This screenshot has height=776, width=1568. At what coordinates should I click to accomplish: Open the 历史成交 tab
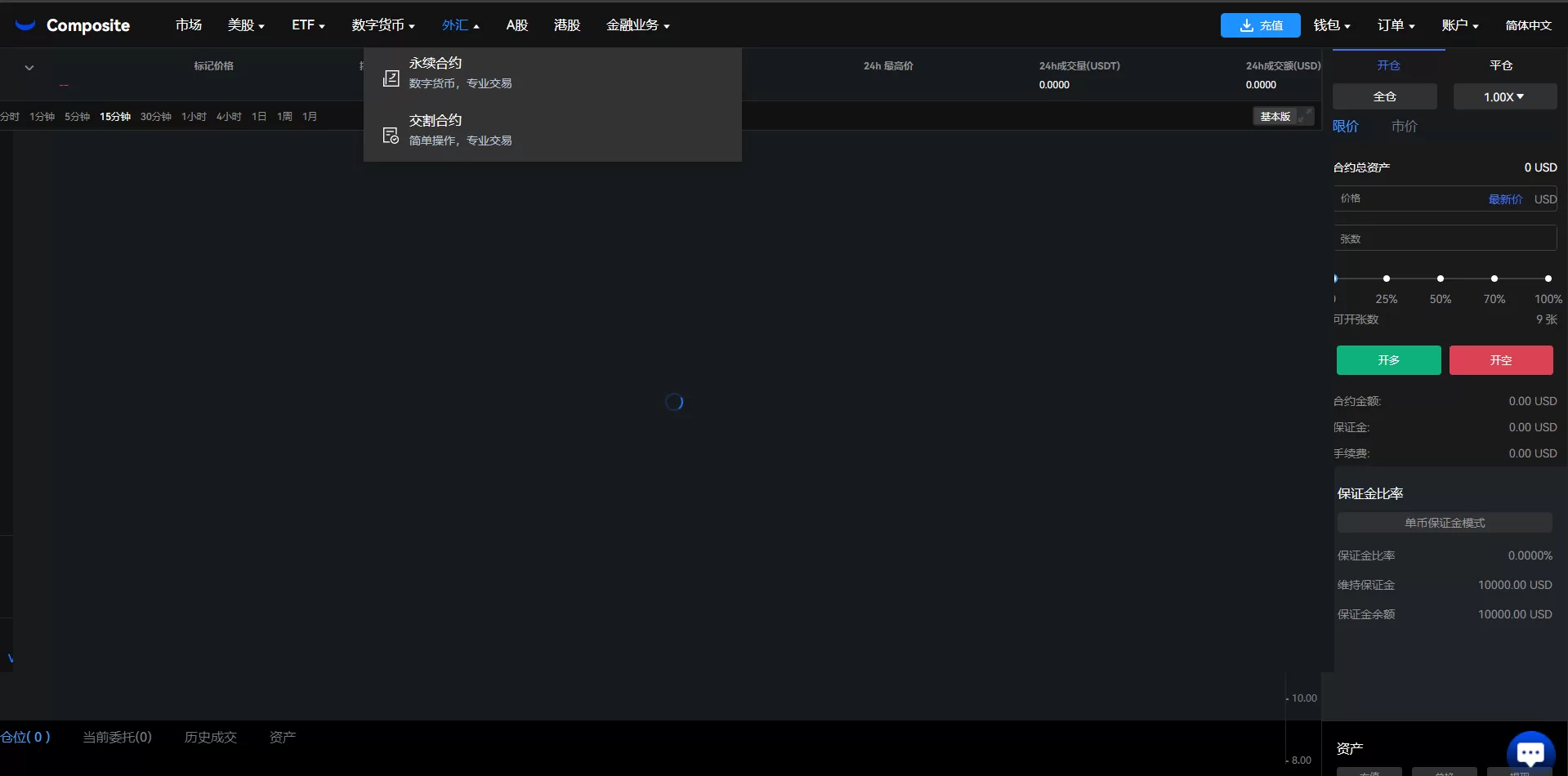click(x=210, y=737)
